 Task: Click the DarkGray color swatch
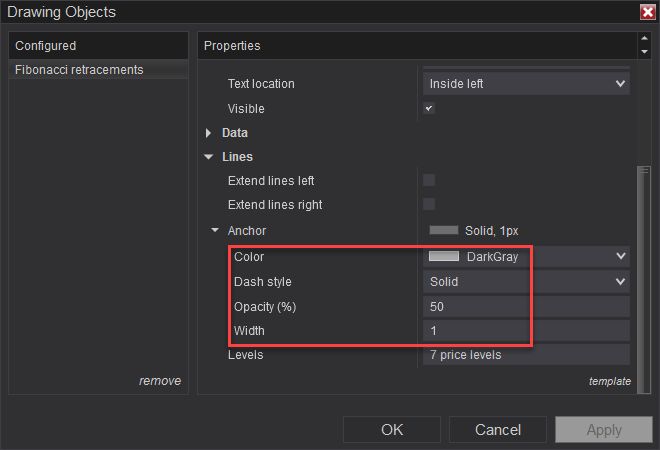point(443,257)
